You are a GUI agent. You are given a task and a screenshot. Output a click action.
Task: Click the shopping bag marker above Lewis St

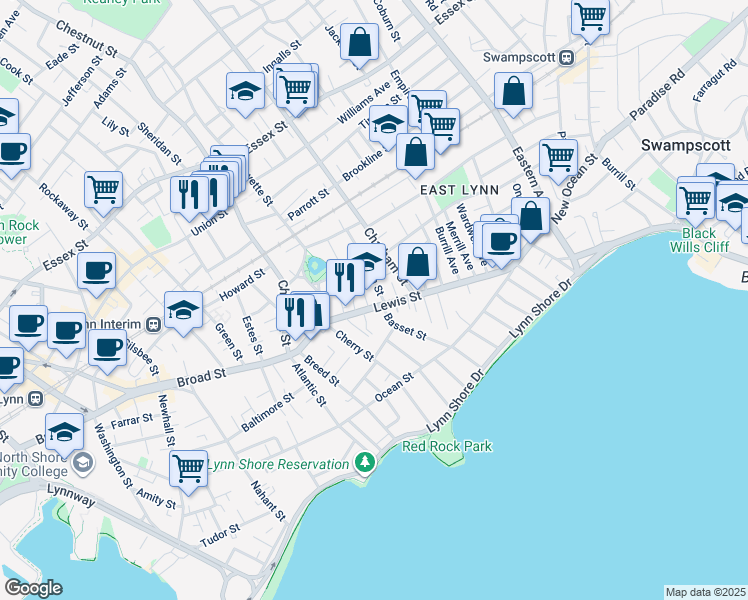pos(418,262)
